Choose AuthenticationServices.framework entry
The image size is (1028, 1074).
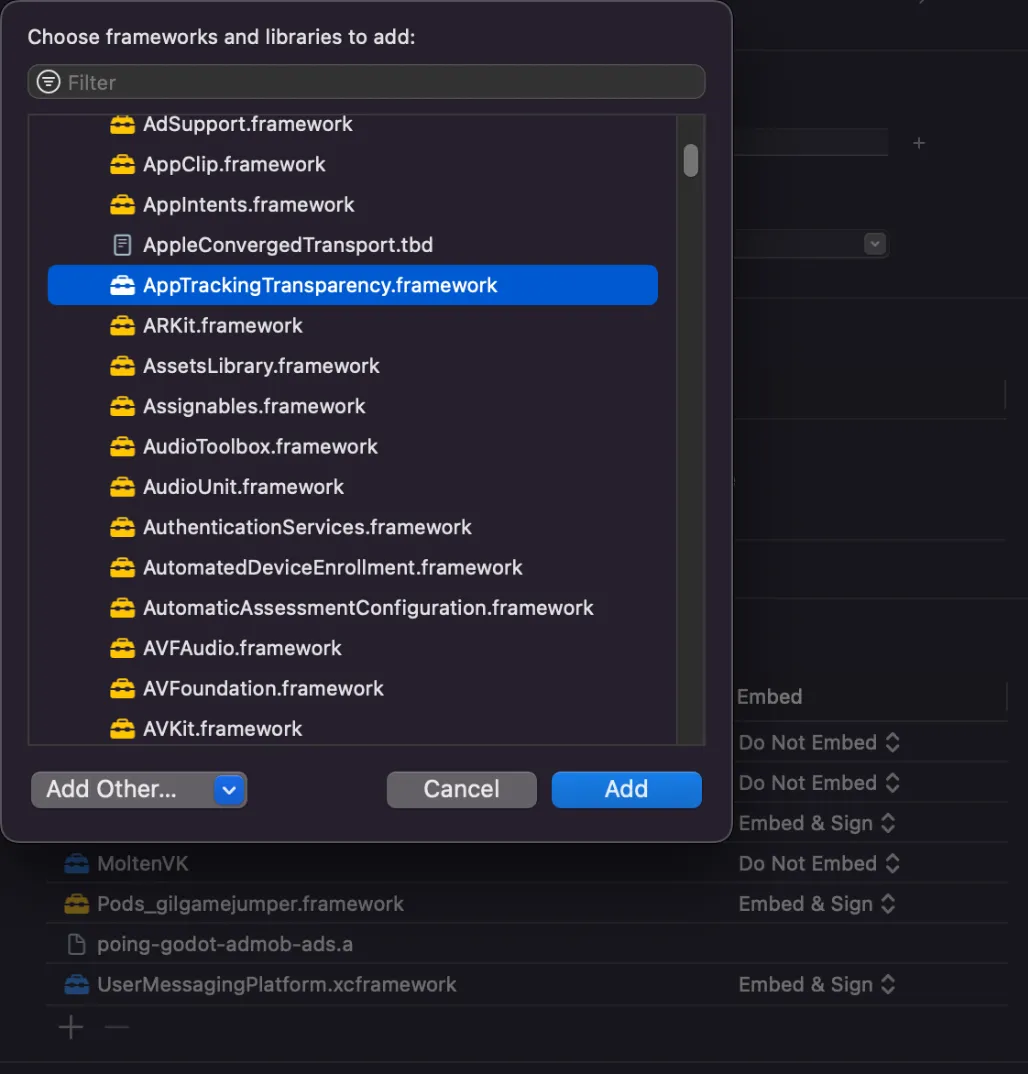coord(307,528)
